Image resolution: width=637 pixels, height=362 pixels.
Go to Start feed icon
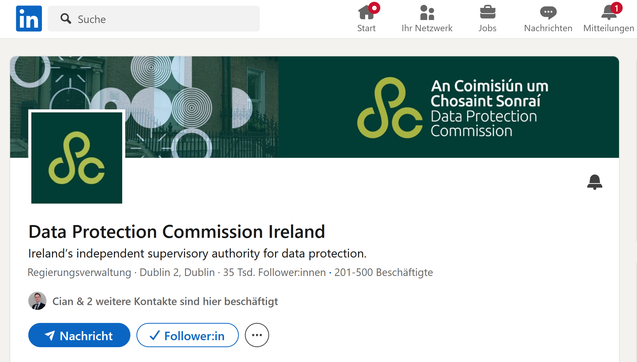[366, 12]
